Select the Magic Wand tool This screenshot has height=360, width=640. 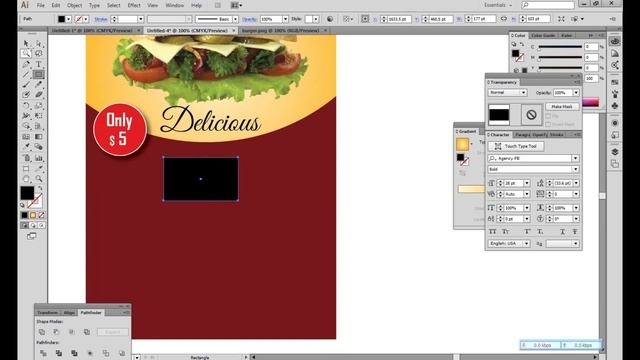[x=26, y=53]
